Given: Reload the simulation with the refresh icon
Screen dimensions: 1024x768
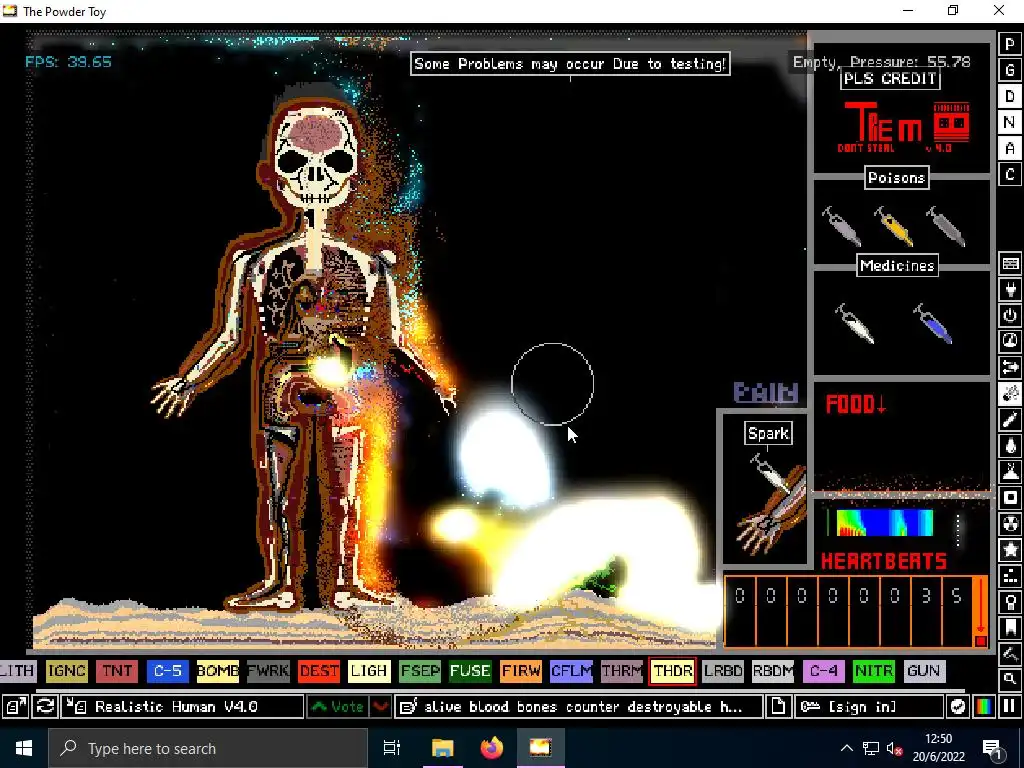Looking at the screenshot, I should click(x=44, y=707).
